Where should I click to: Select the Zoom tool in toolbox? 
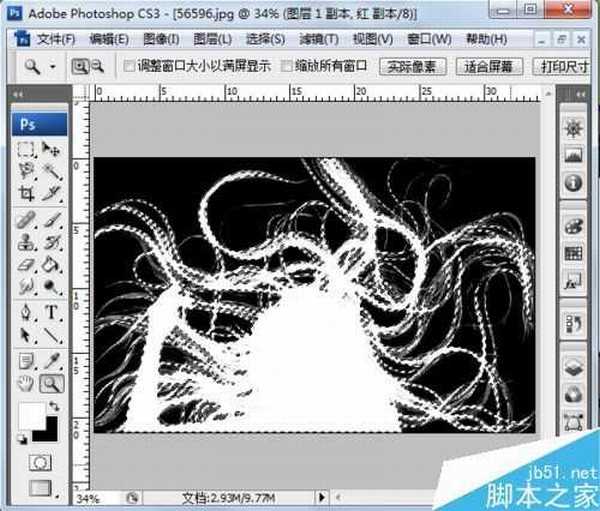pos(52,384)
